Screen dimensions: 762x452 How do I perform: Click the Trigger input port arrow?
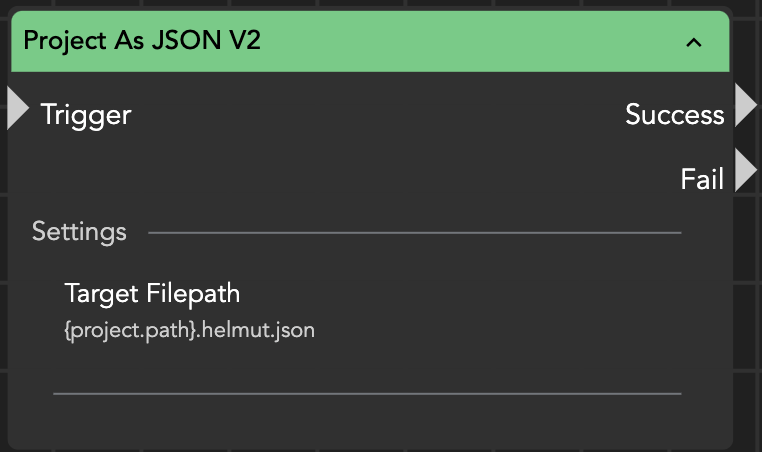pos(18,109)
